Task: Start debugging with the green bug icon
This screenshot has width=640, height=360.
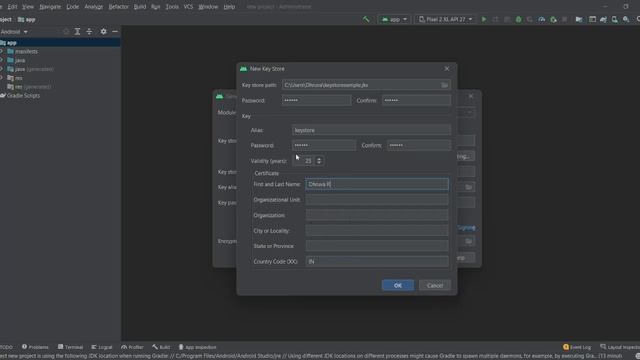Action: (x=518, y=19)
